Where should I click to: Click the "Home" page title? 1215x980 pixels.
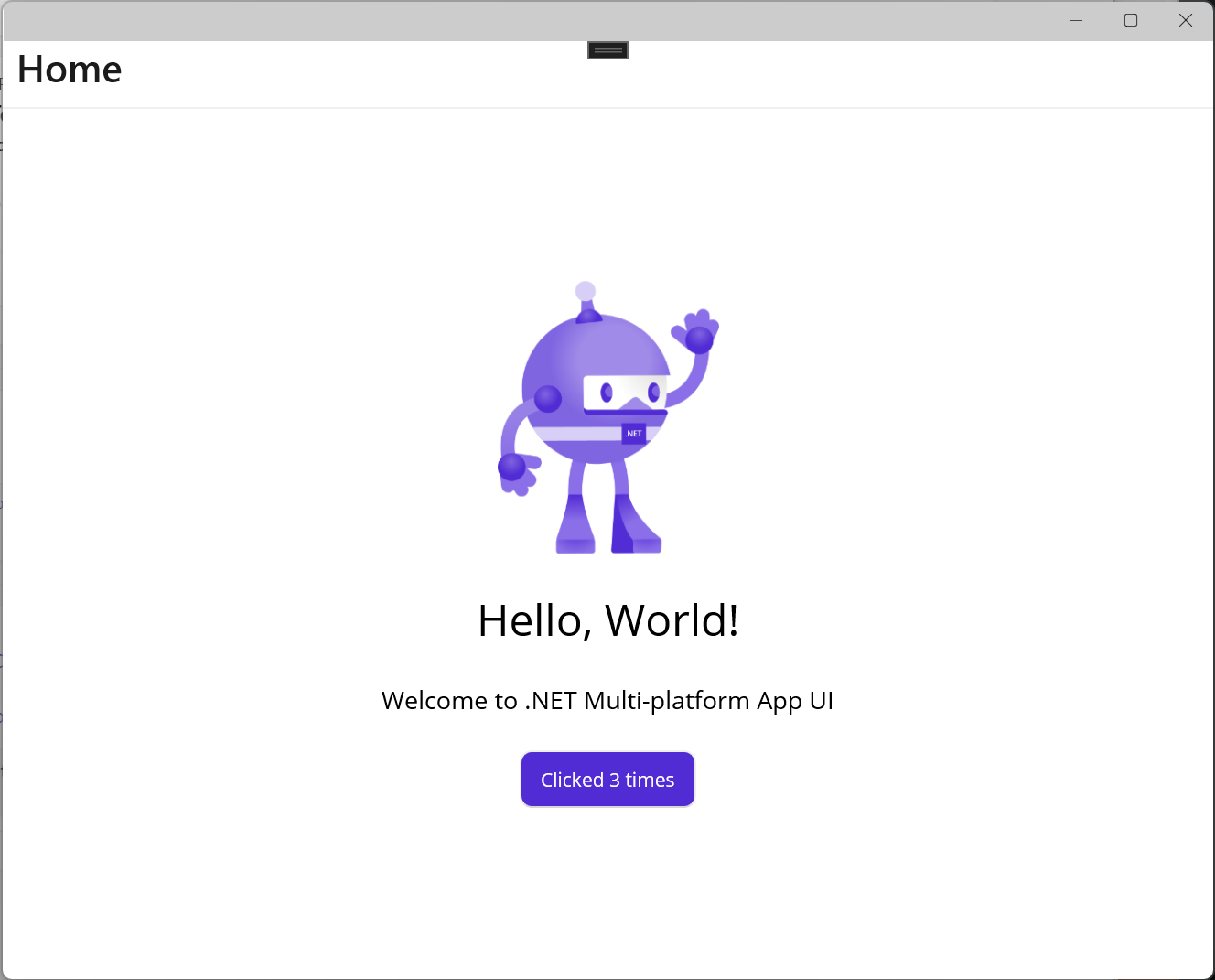point(70,70)
